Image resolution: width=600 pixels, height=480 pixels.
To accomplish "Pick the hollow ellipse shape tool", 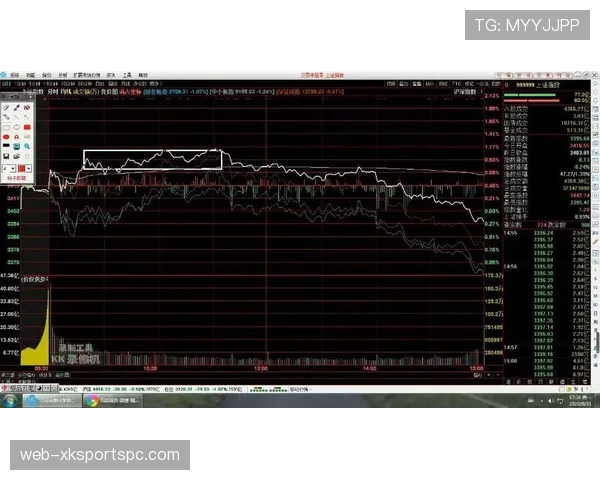I will coord(16,127).
